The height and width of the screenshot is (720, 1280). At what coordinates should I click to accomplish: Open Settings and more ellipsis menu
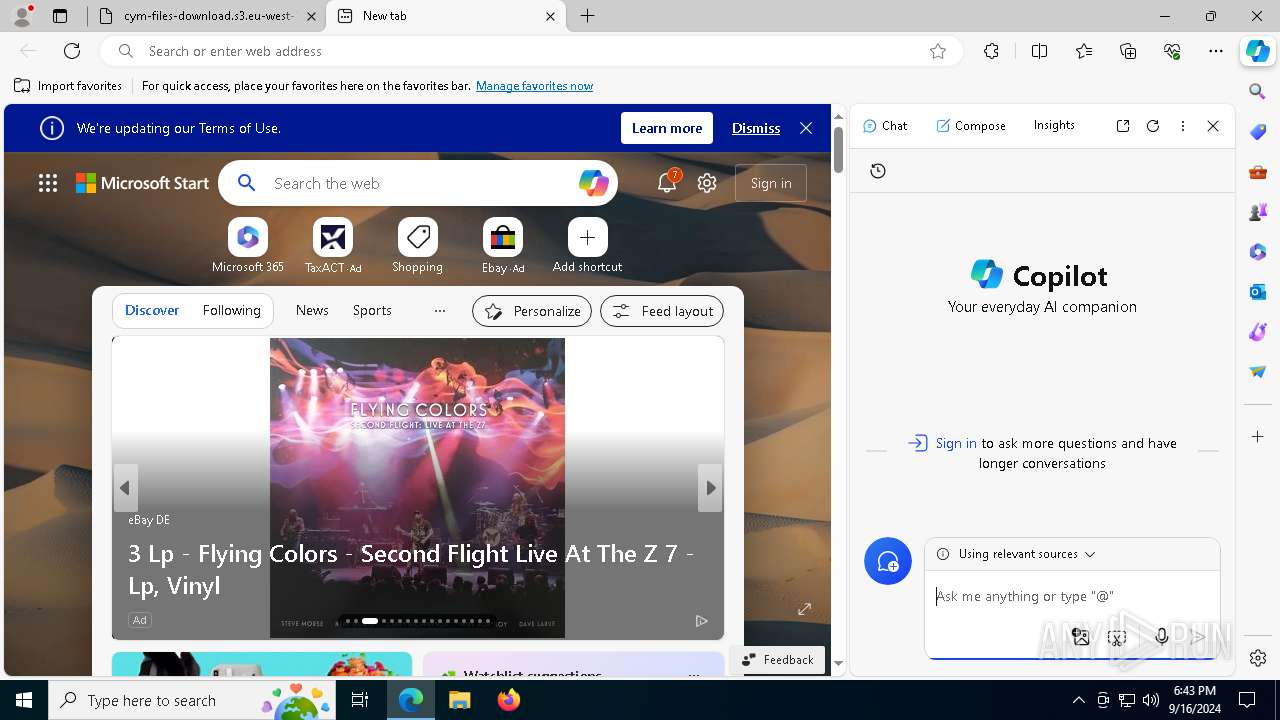(x=1216, y=51)
